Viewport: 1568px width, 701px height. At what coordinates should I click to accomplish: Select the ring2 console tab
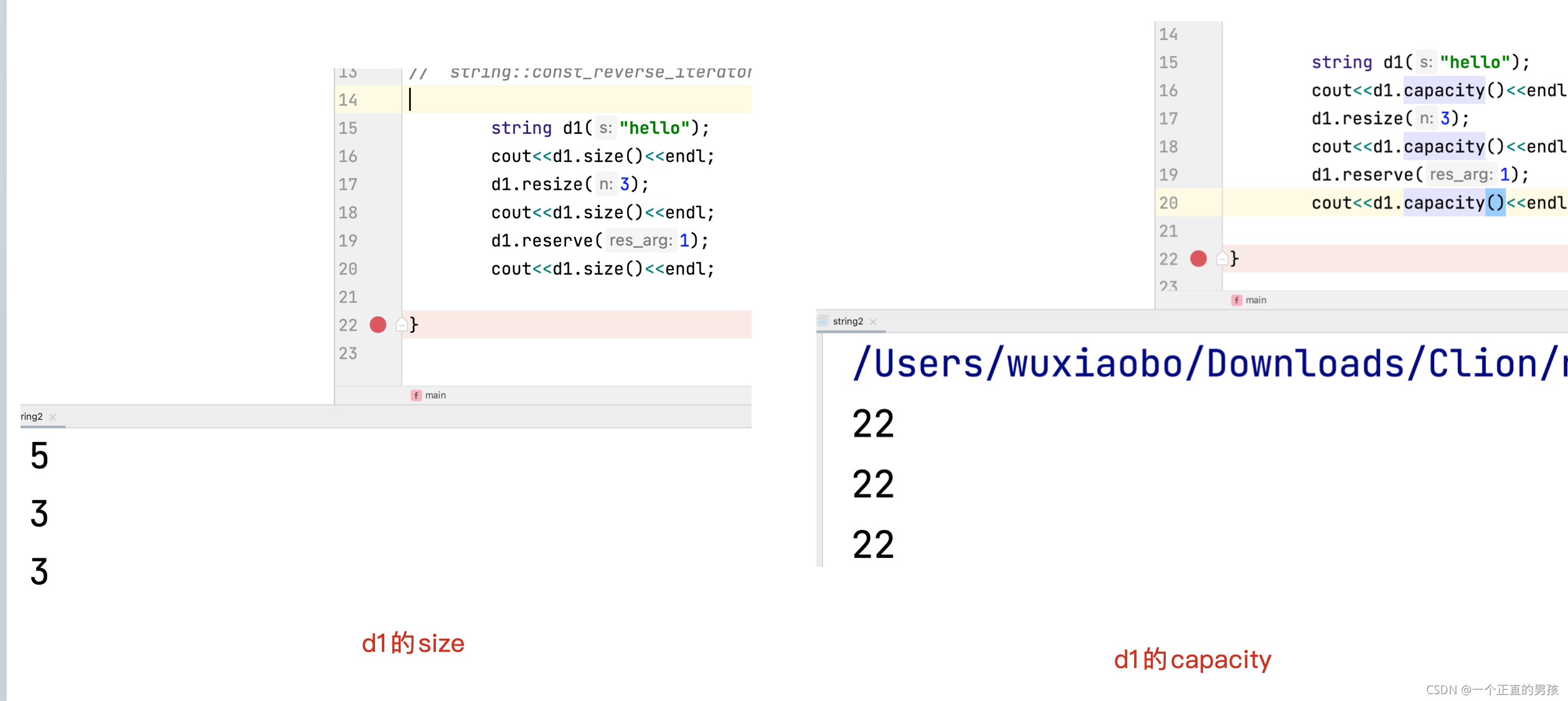[x=31, y=416]
